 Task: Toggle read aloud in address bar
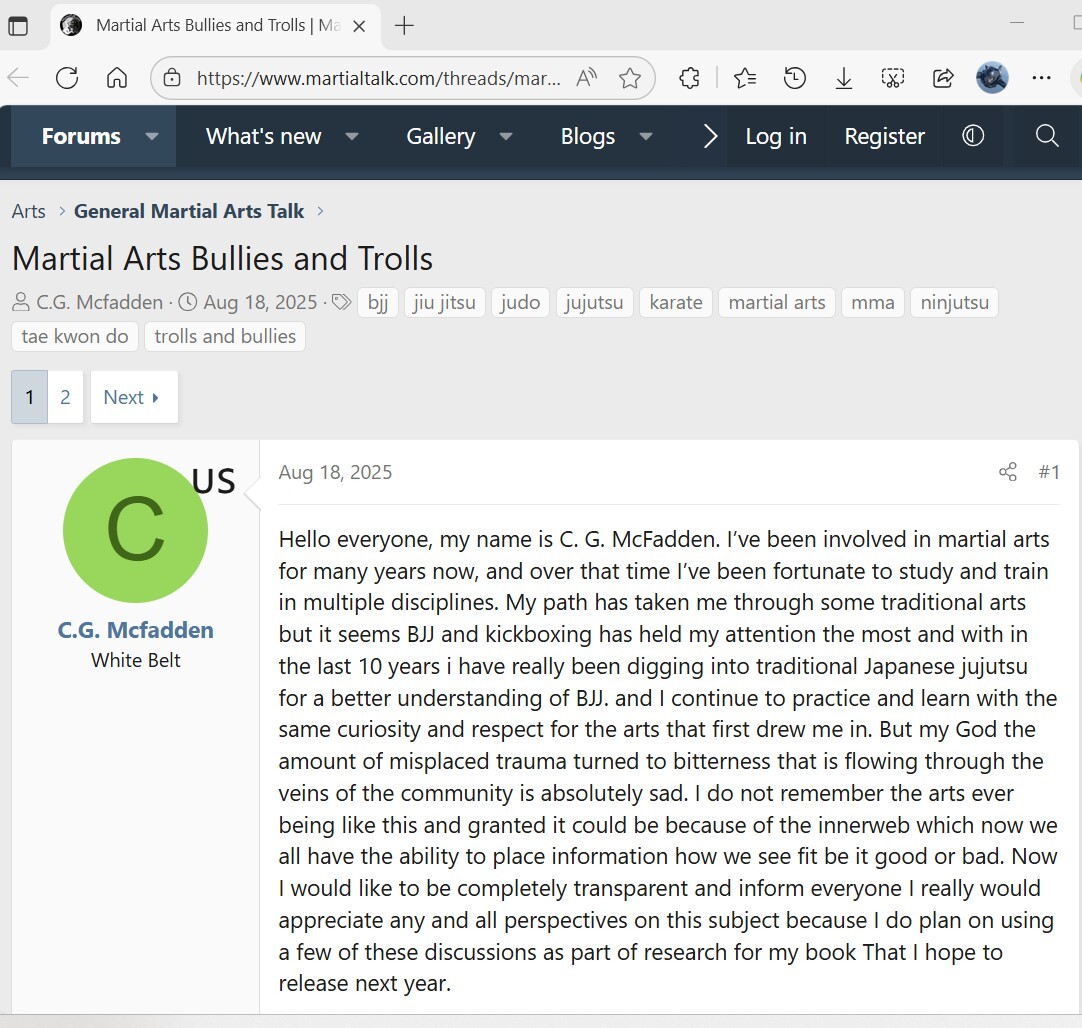click(587, 78)
